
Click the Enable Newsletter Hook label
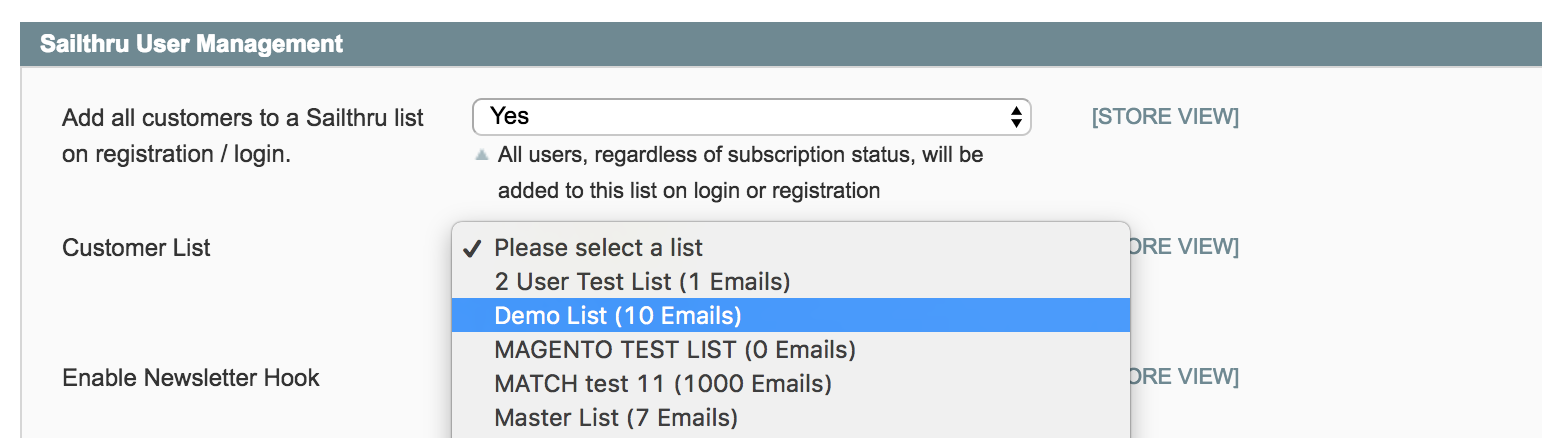(191, 378)
